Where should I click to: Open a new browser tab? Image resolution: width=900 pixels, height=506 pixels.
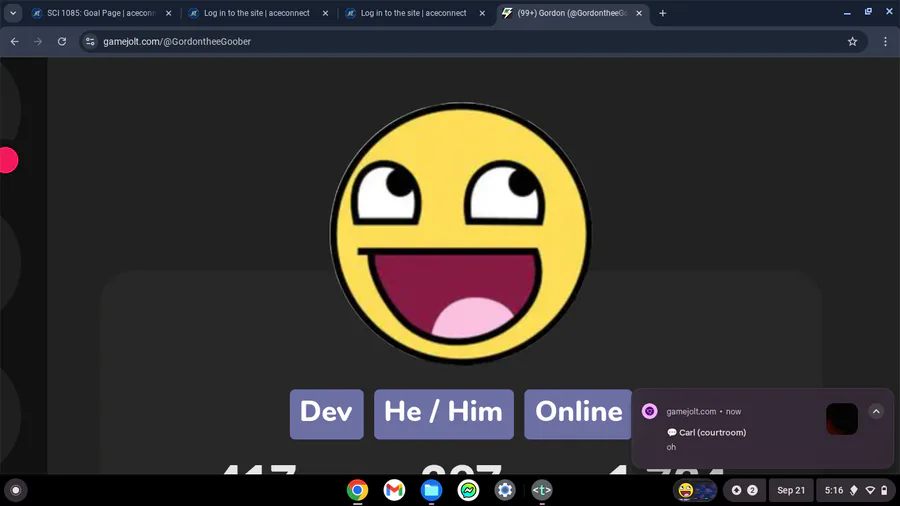(662, 13)
